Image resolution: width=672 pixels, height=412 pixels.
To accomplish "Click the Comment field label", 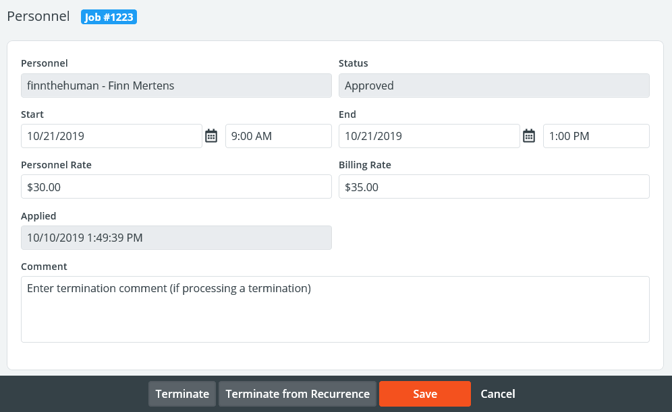I will (x=44, y=267).
